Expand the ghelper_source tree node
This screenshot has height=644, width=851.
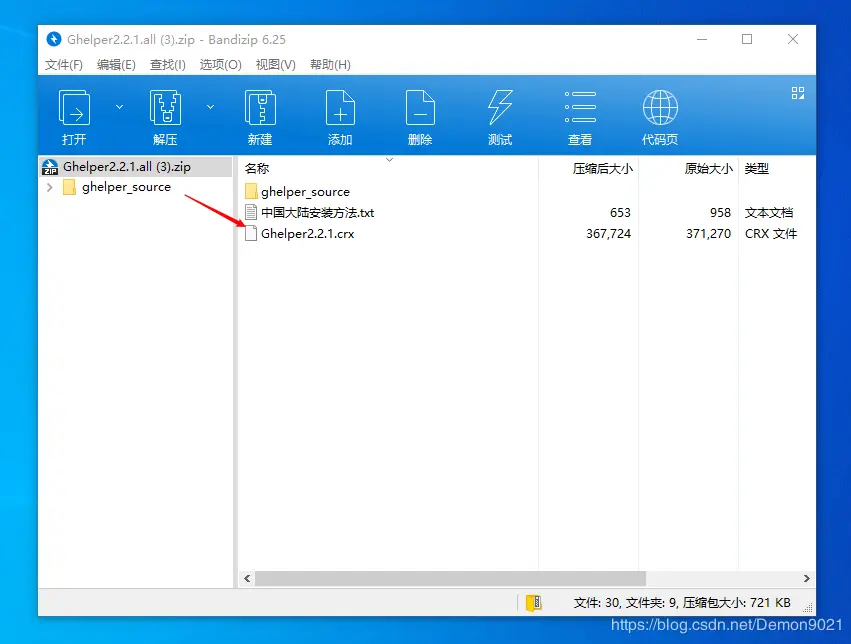coord(50,187)
